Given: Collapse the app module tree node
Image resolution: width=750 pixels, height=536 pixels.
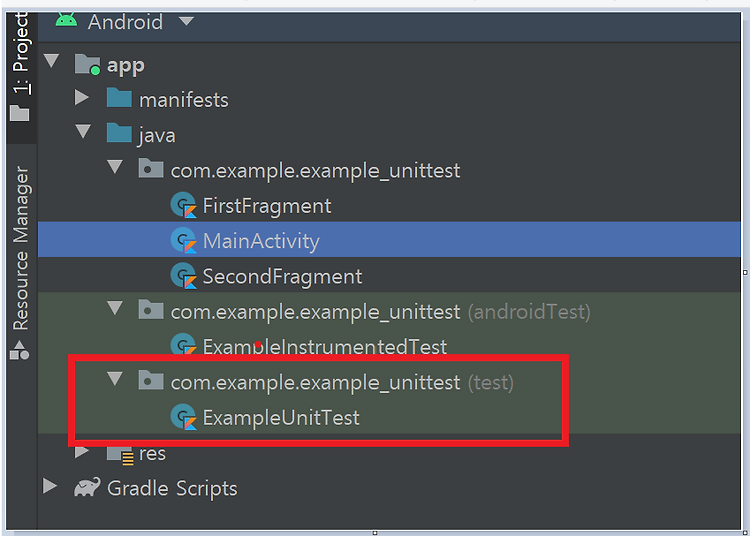Looking at the screenshot, I should (x=51, y=61).
